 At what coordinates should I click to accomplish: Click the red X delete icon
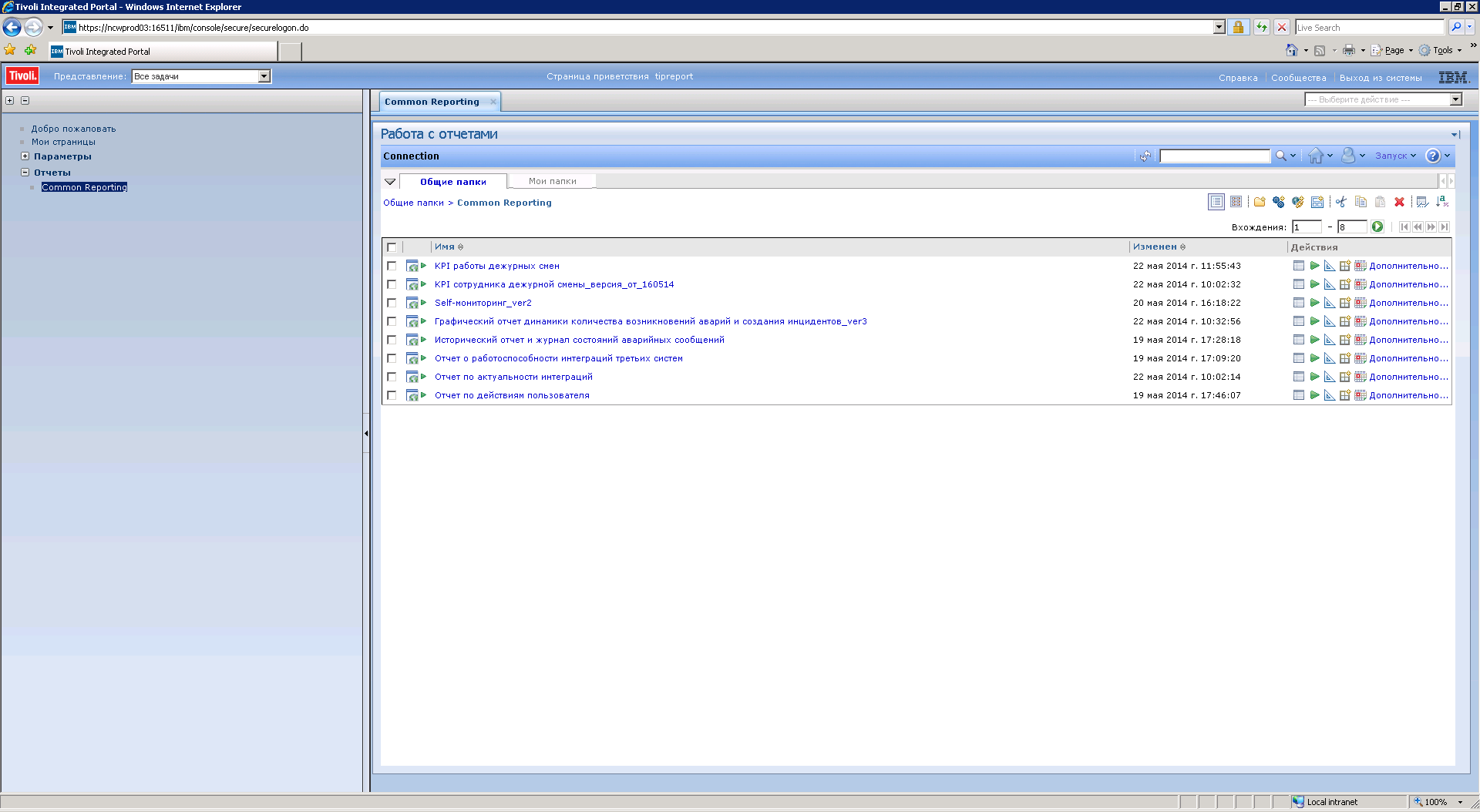(1399, 202)
